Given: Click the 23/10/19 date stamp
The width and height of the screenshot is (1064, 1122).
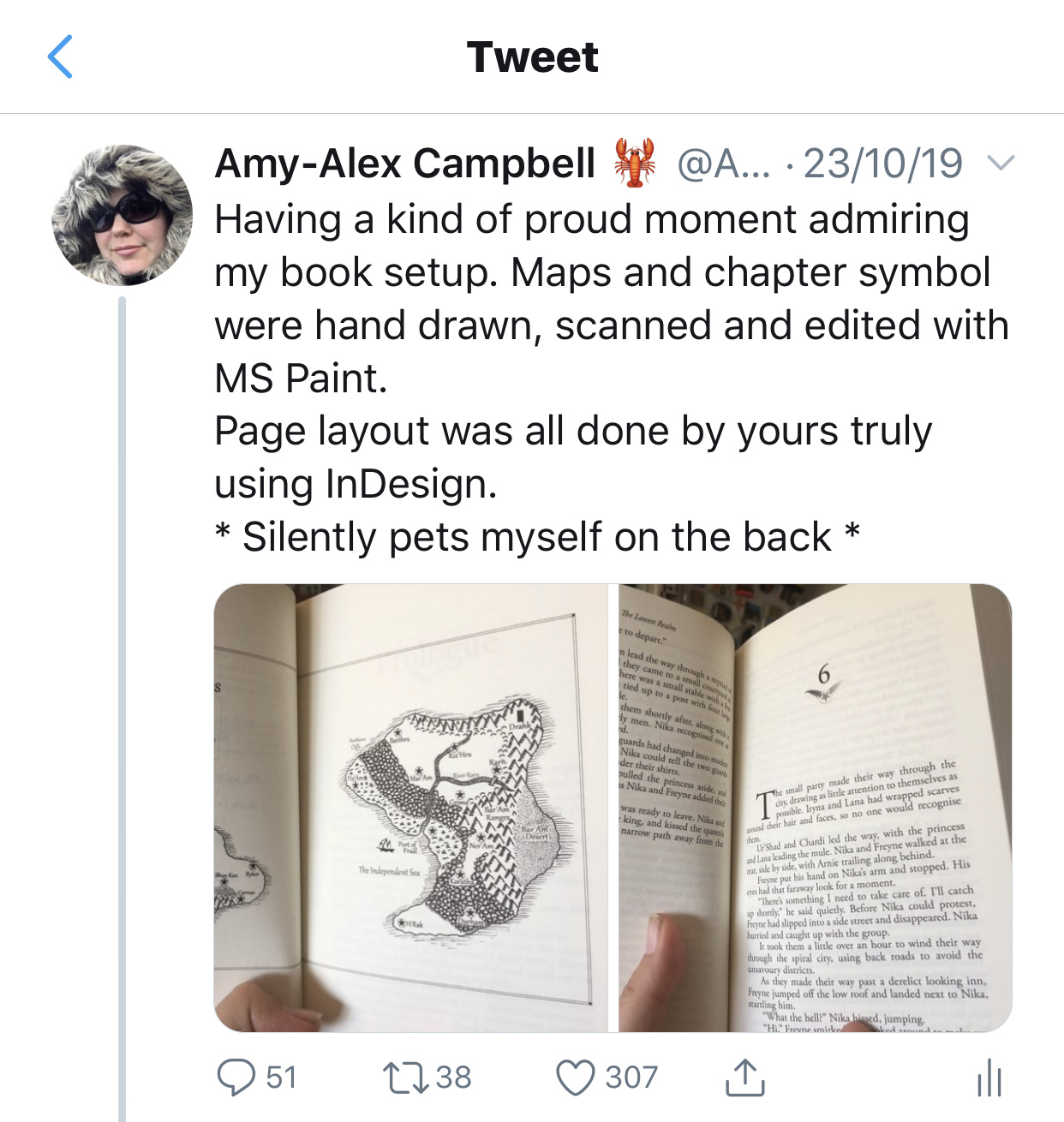Looking at the screenshot, I should 883,163.
